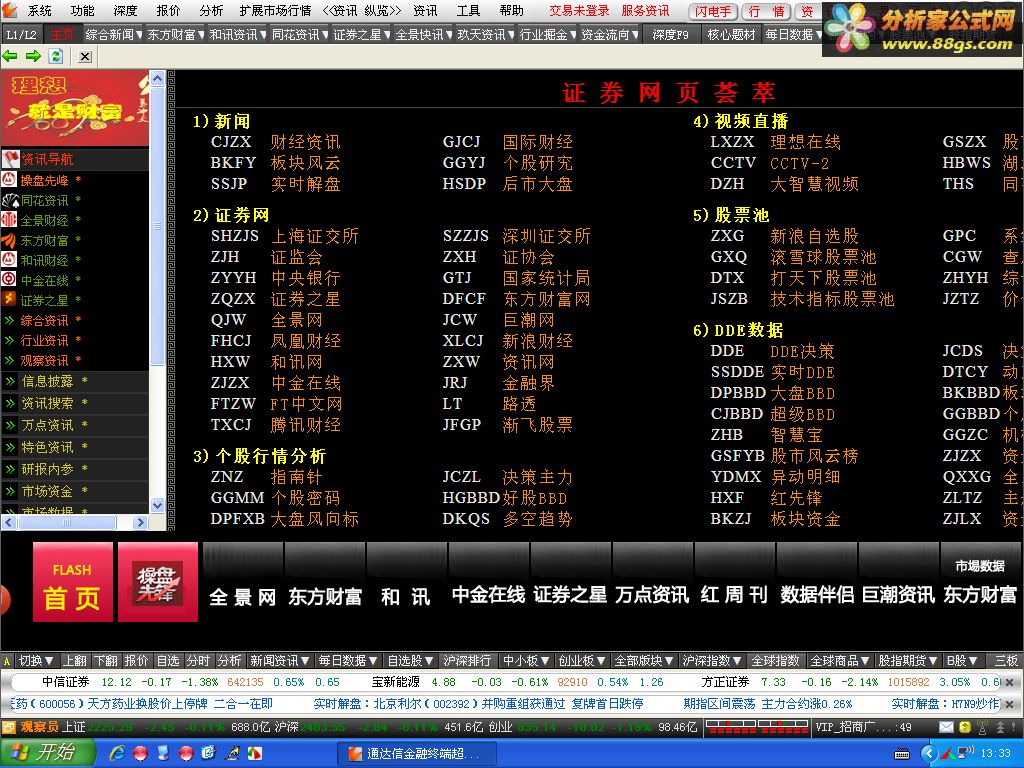The image size is (1024, 768).
Task: Open the 证券之星 dropdown in top tab bar
Action: 361,35
